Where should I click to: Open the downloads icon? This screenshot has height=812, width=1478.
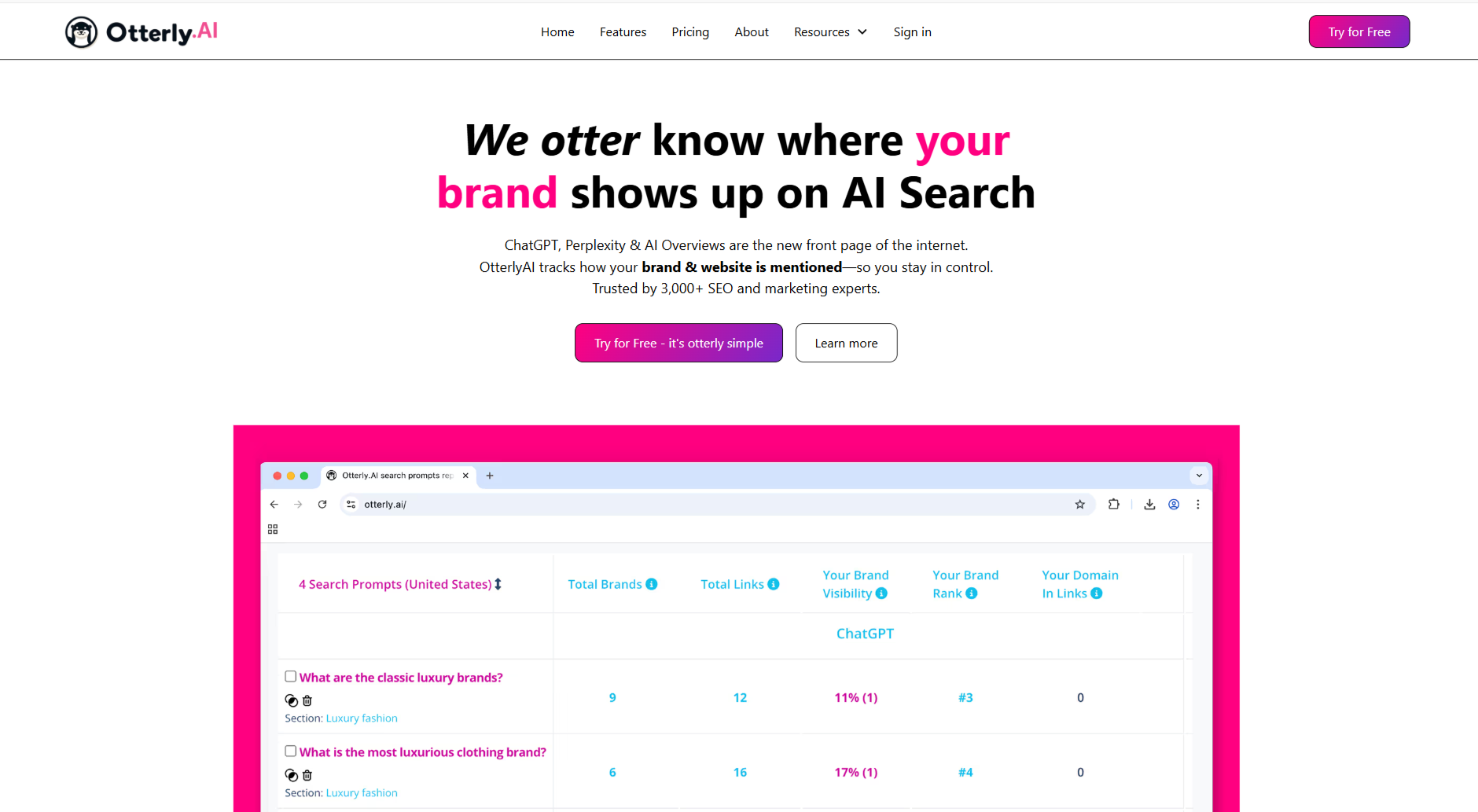[x=1149, y=505]
